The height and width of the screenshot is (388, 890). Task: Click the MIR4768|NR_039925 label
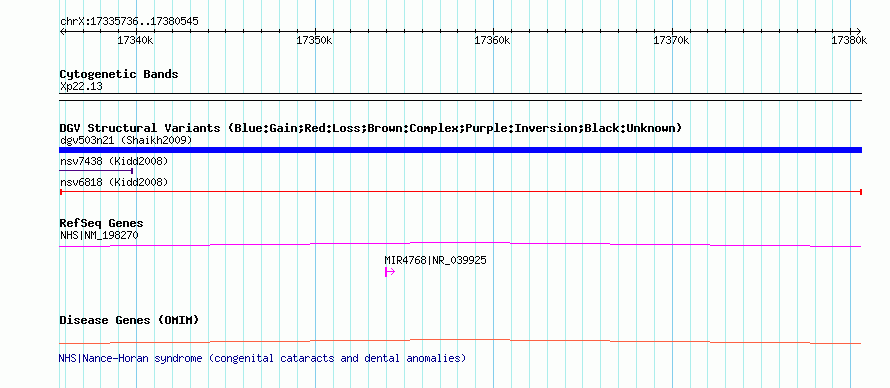coord(435,260)
